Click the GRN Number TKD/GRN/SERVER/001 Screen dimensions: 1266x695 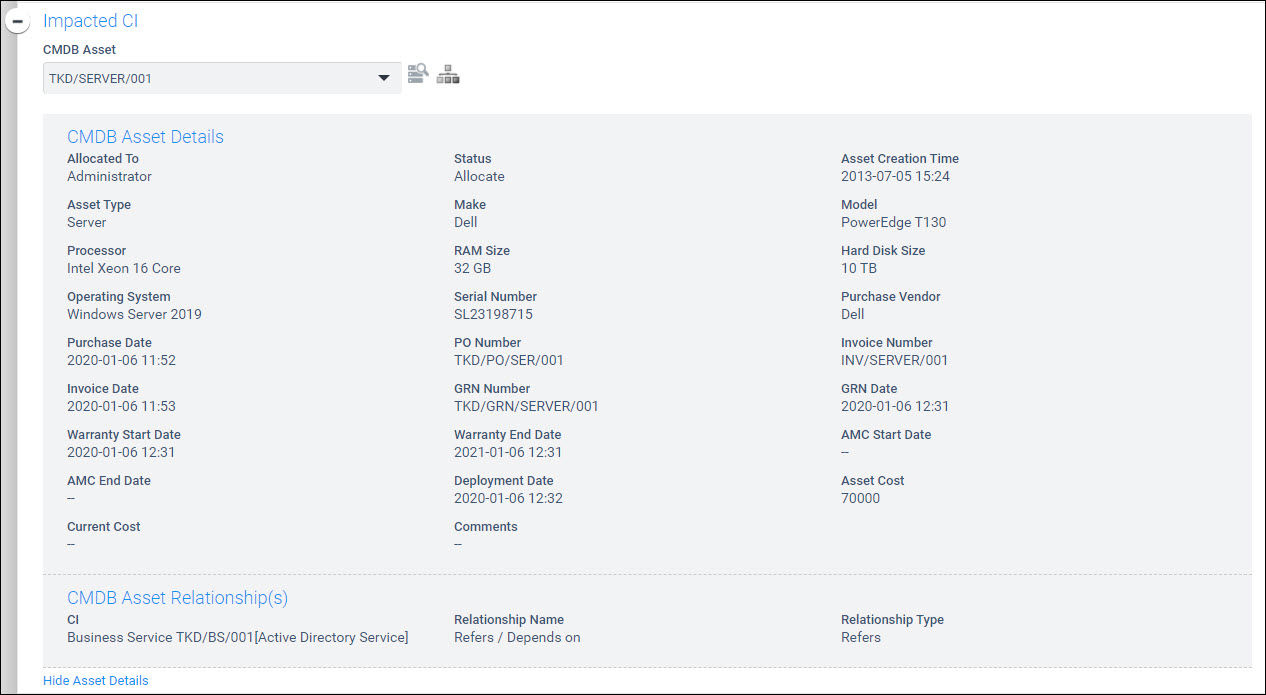click(x=526, y=406)
